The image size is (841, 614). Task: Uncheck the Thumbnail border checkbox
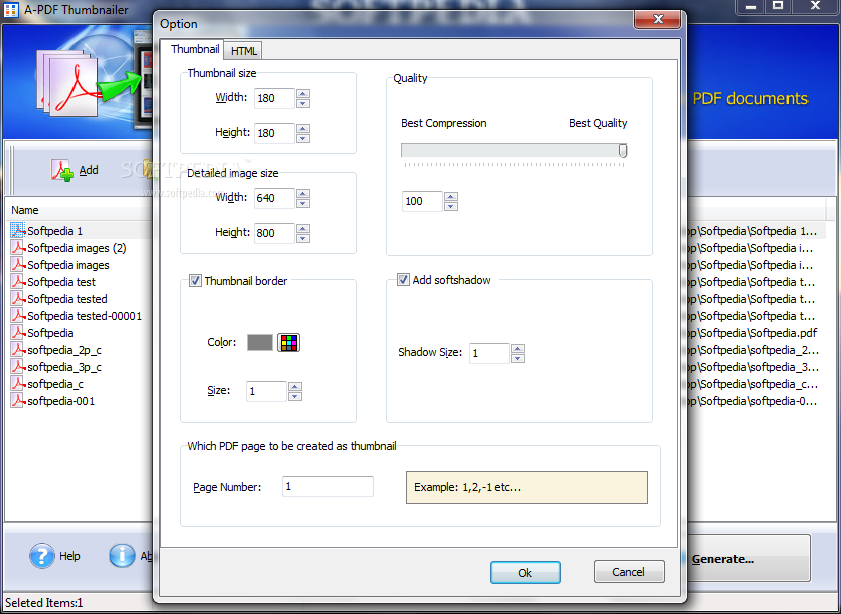195,280
